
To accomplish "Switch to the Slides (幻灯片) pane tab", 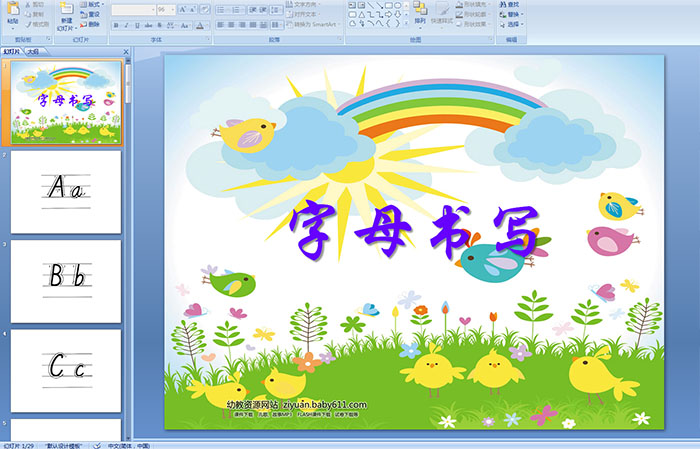I will coord(11,50).
